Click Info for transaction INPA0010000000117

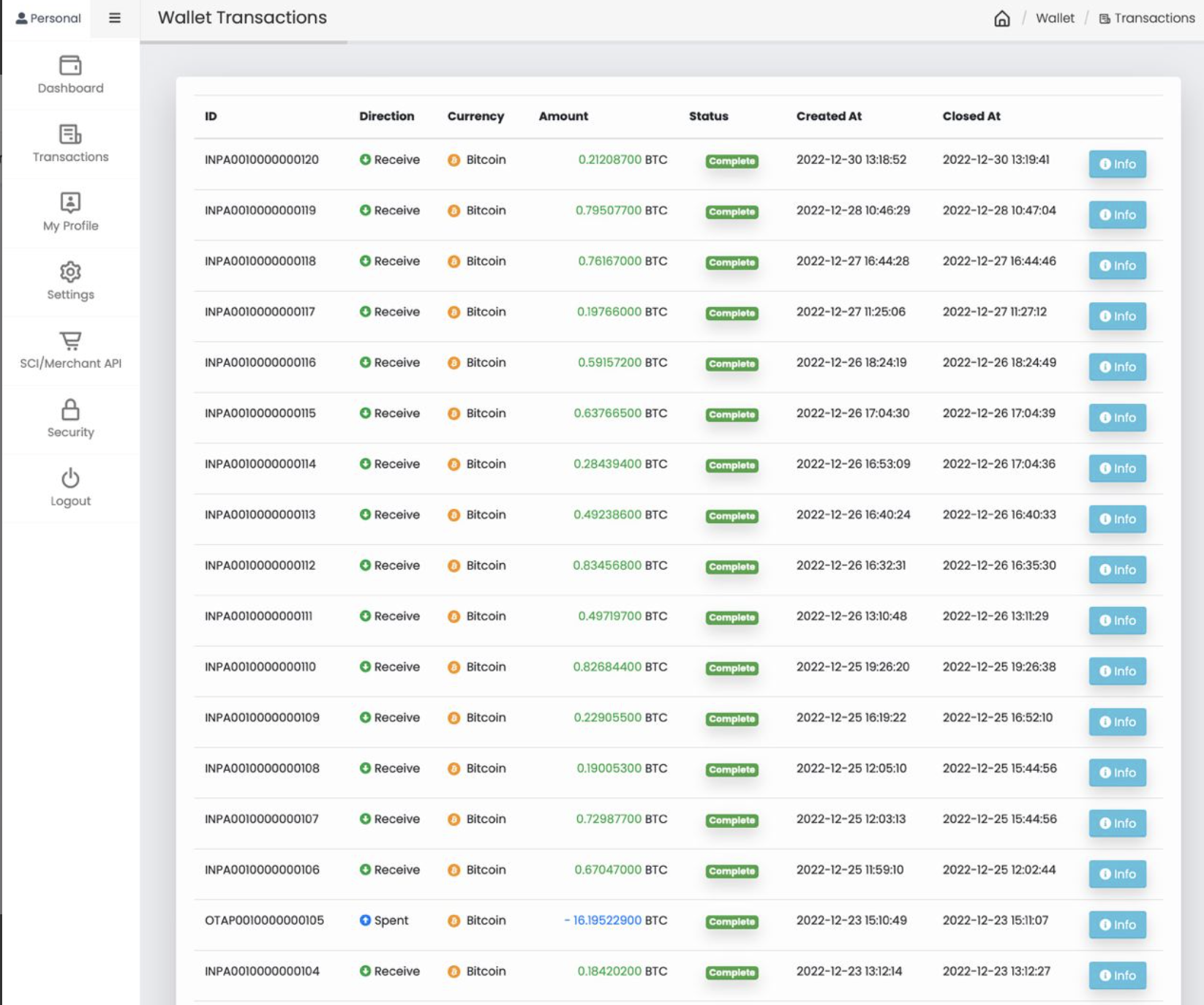(x=1117, y=316)
